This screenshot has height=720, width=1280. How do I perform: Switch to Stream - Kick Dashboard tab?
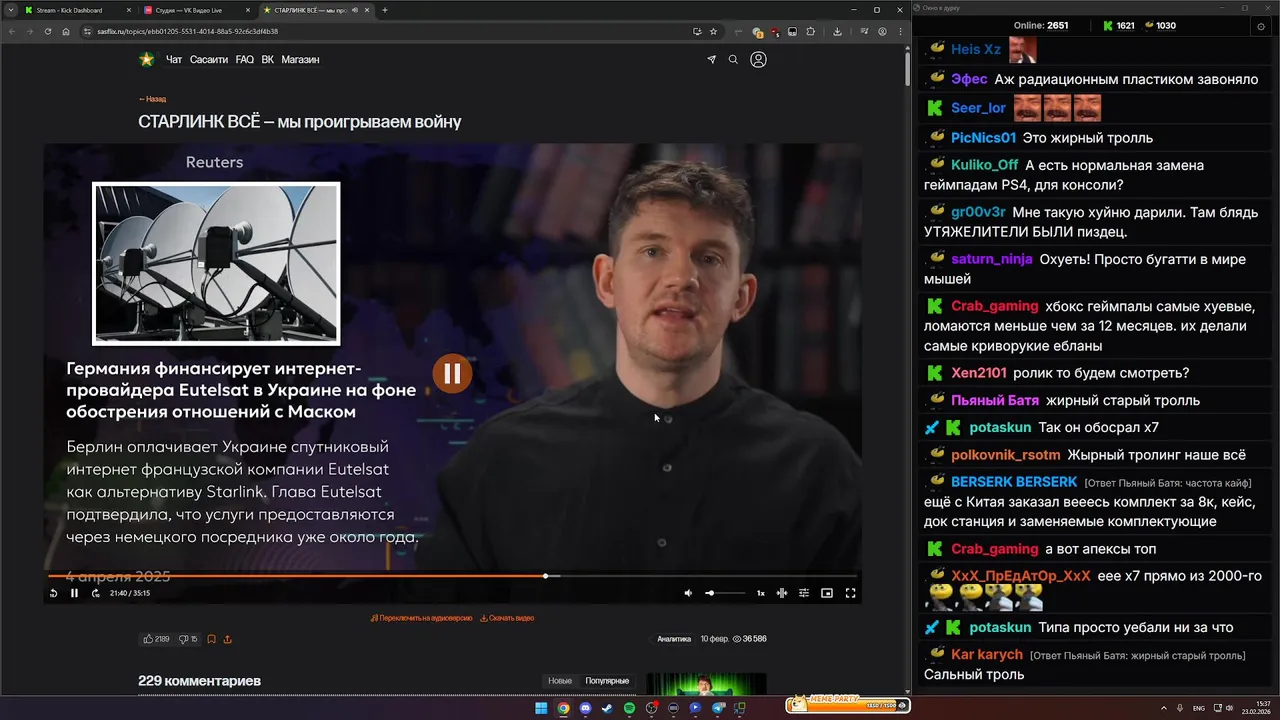point(77,10)
